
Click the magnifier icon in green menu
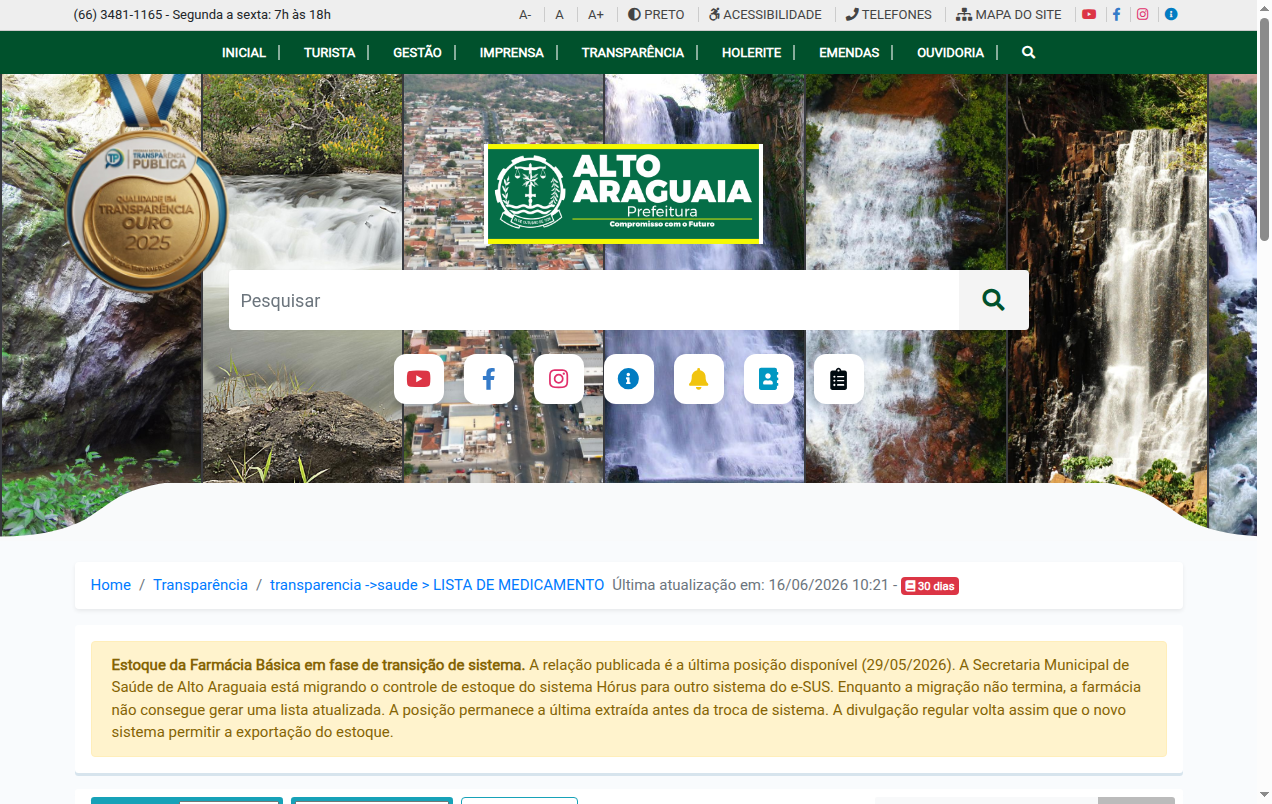[1028, 52]
